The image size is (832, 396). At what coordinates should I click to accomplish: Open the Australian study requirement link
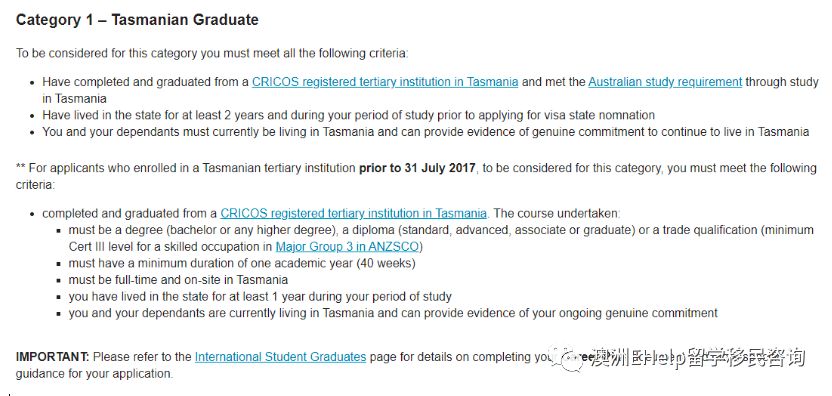(x=665, y=82)
